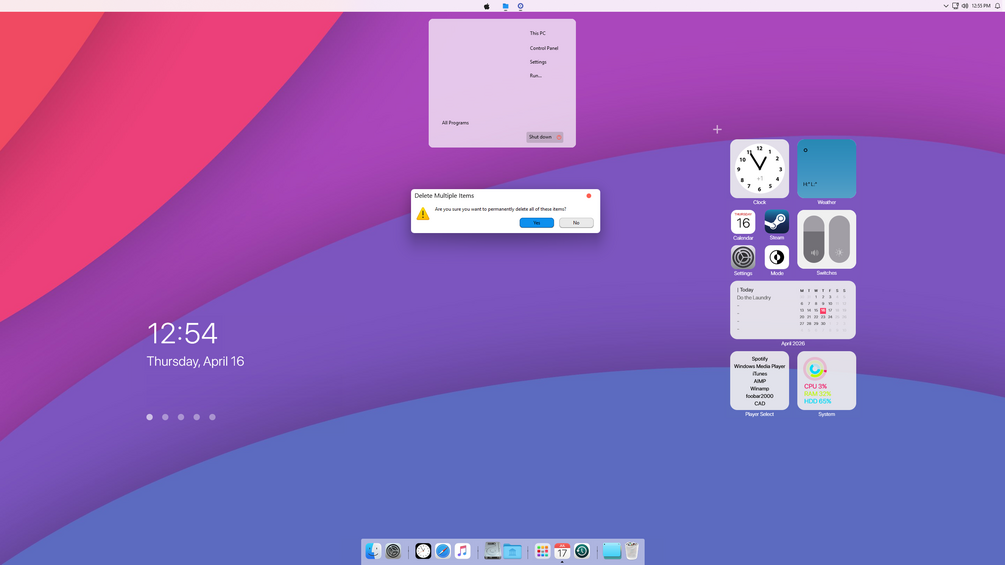Image resolution: width=1005 pixels, height=565 pixels.
Task: Toggle the light/dark Mode widget
Action: point(777,258)
